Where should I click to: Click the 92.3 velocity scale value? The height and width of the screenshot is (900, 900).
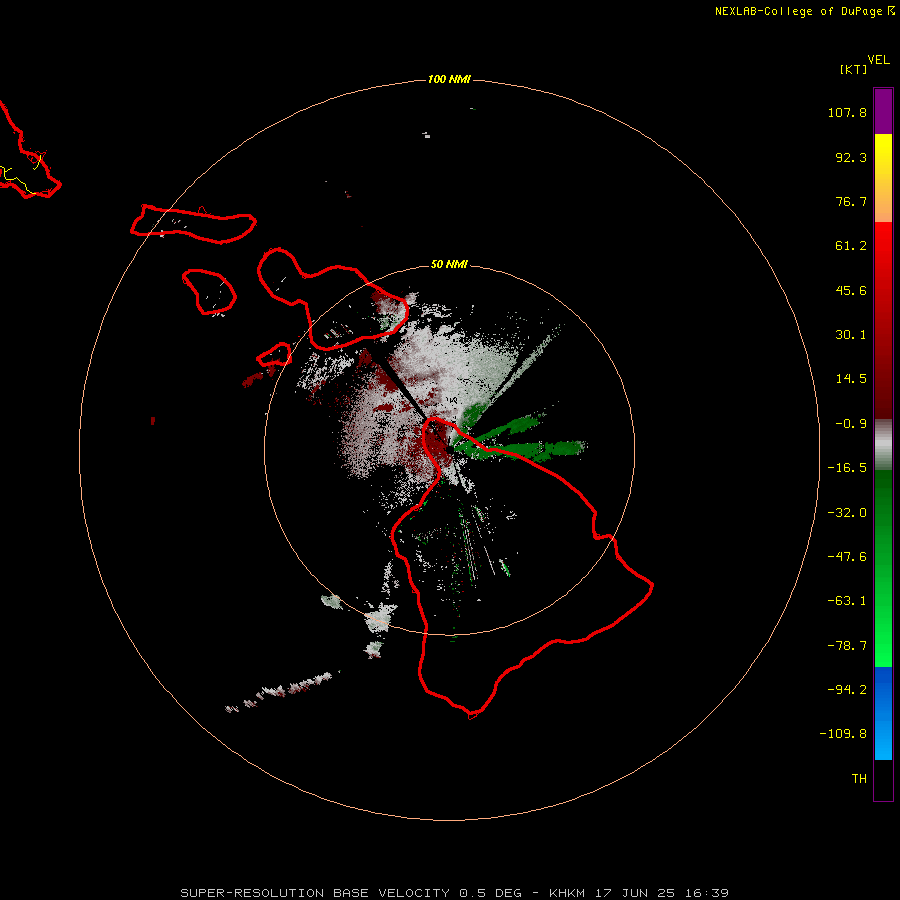pyautogui.click(x=851, y=157)
